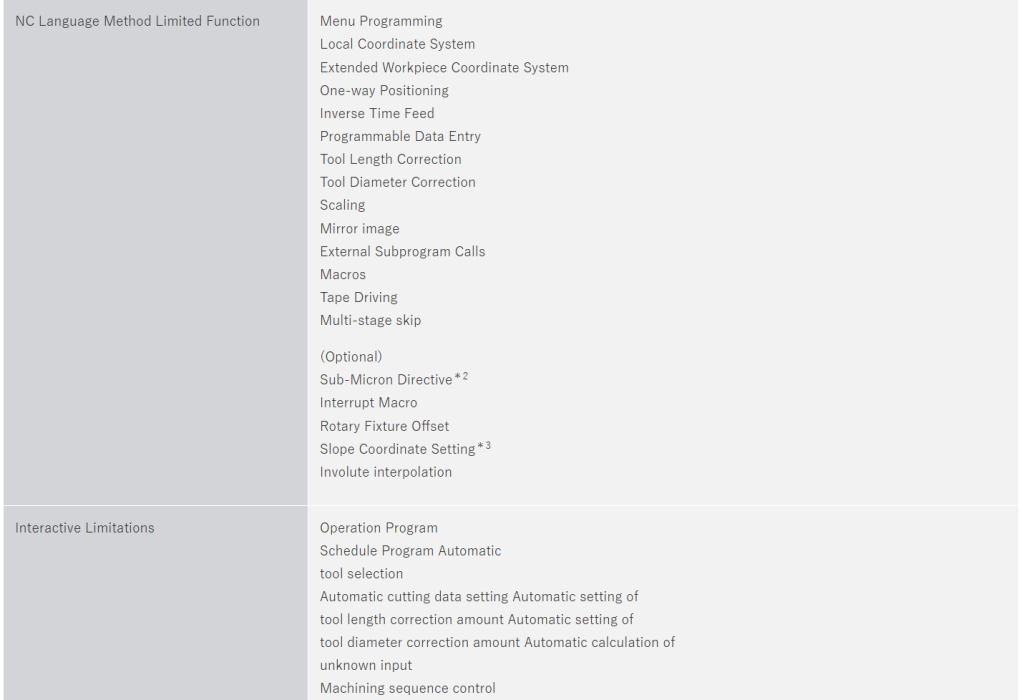Select Tool Diameter Correction text
Image resolution: width=1024 pixels, height=700 pixels.
point(398,182)
